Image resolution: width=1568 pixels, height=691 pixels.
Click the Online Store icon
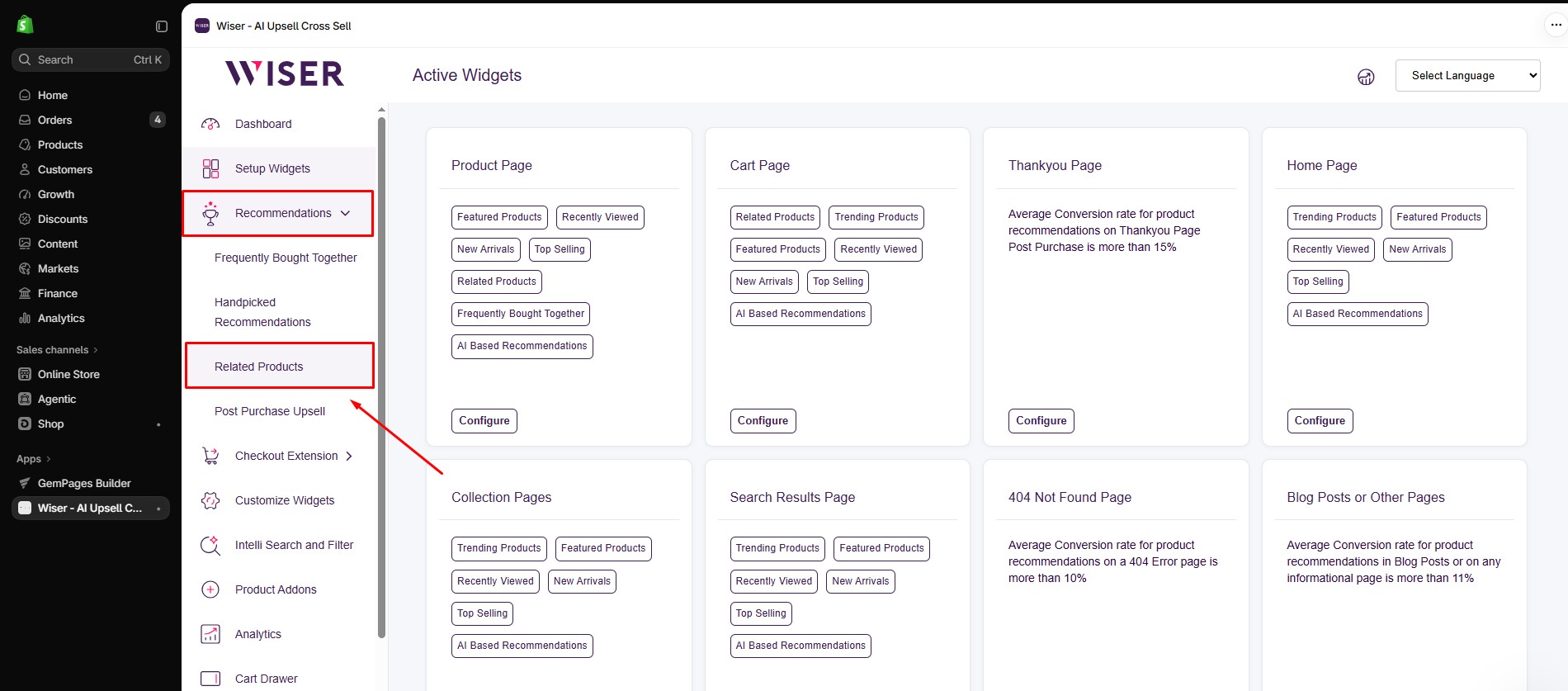(25, 374)
